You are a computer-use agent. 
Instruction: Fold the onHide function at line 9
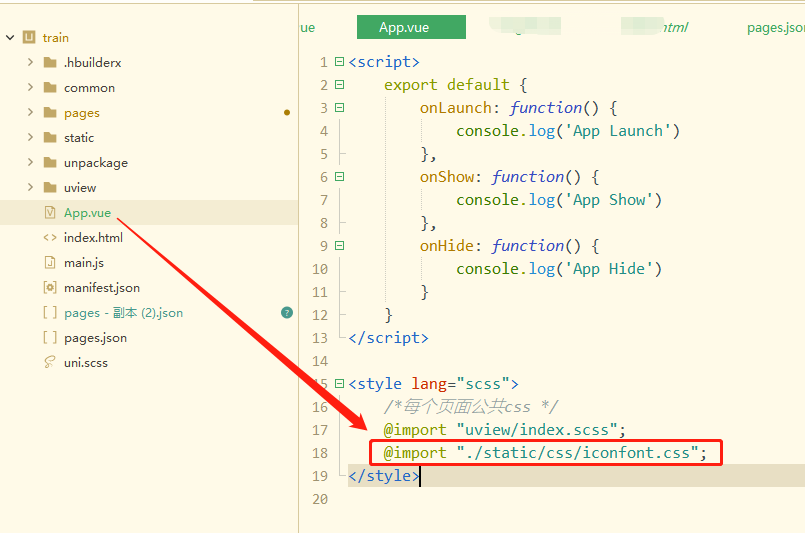(339, 245)
